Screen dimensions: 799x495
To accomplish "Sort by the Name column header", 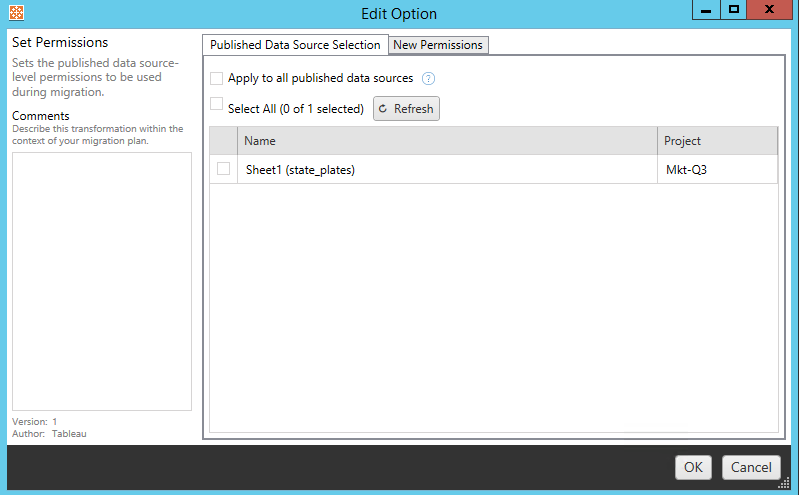I will (x=447, y=141).
